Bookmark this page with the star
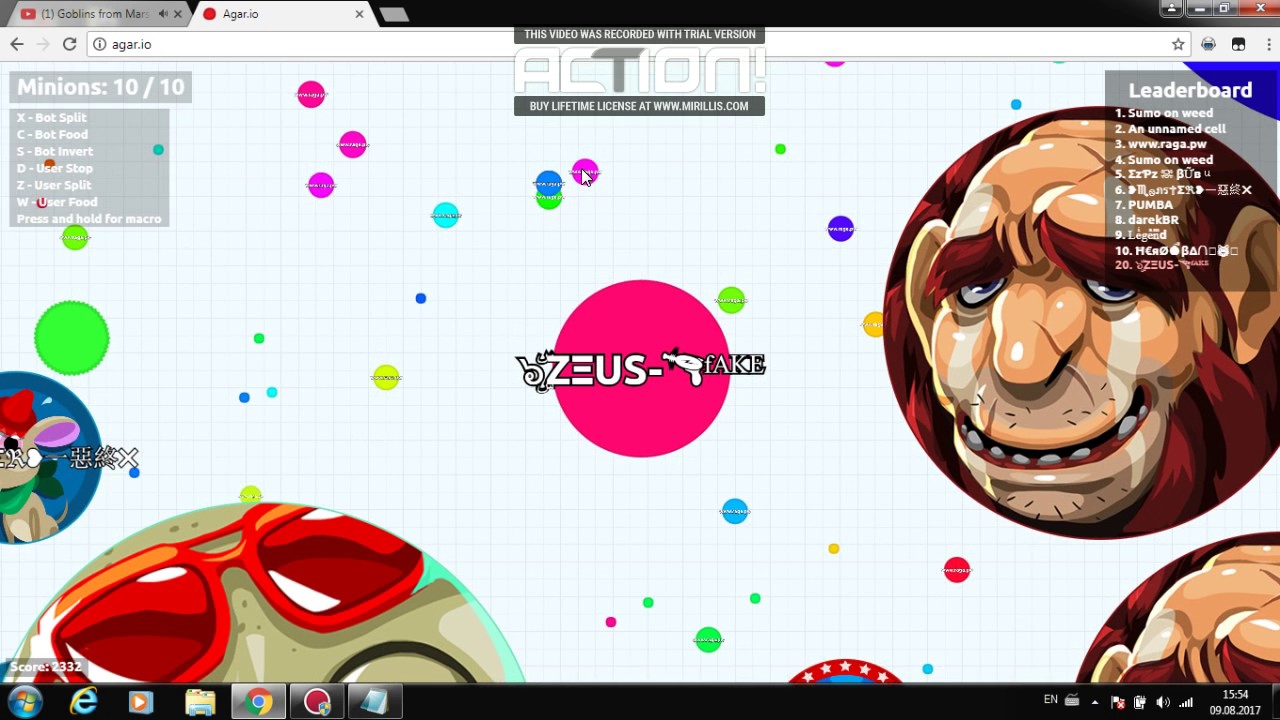The height and width of the screenshot is (720, 1280). [x=1178, y=44]
